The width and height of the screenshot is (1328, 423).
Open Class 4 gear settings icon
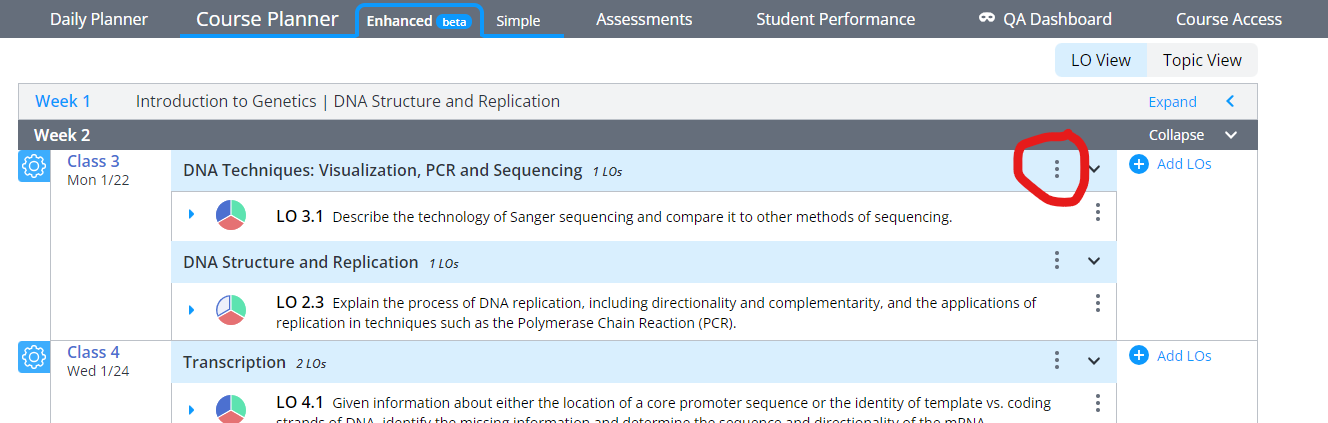(34, 357)
